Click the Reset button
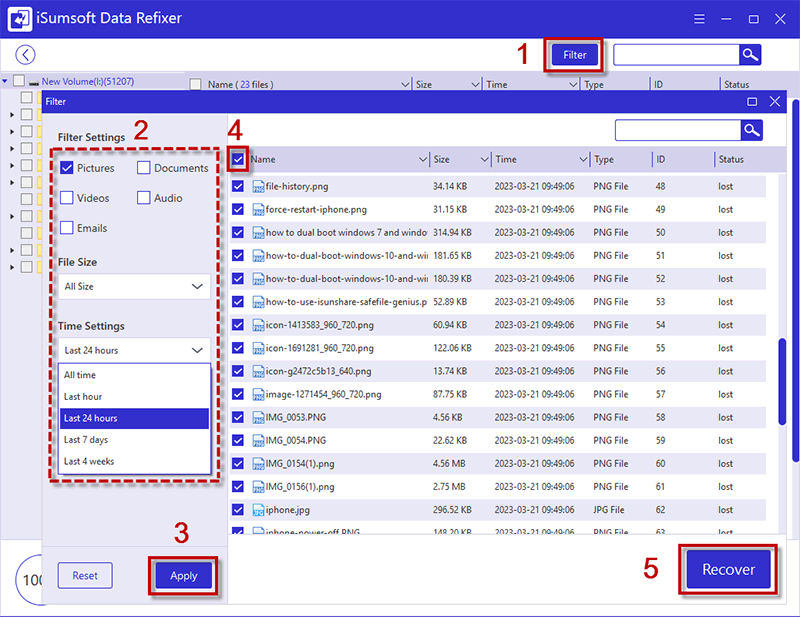 pos(85,576)
